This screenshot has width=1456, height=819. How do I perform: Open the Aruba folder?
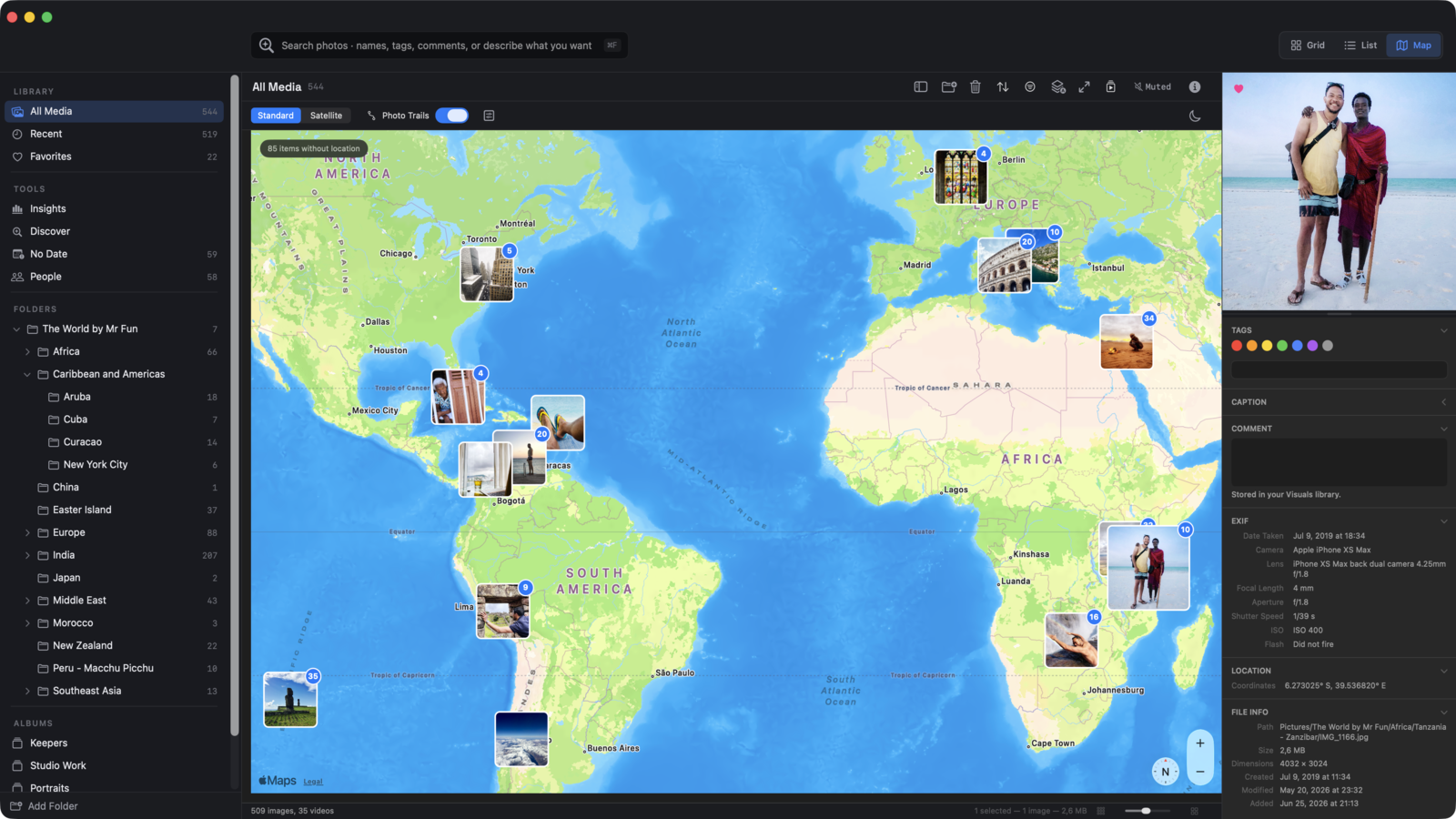point(115,397)
